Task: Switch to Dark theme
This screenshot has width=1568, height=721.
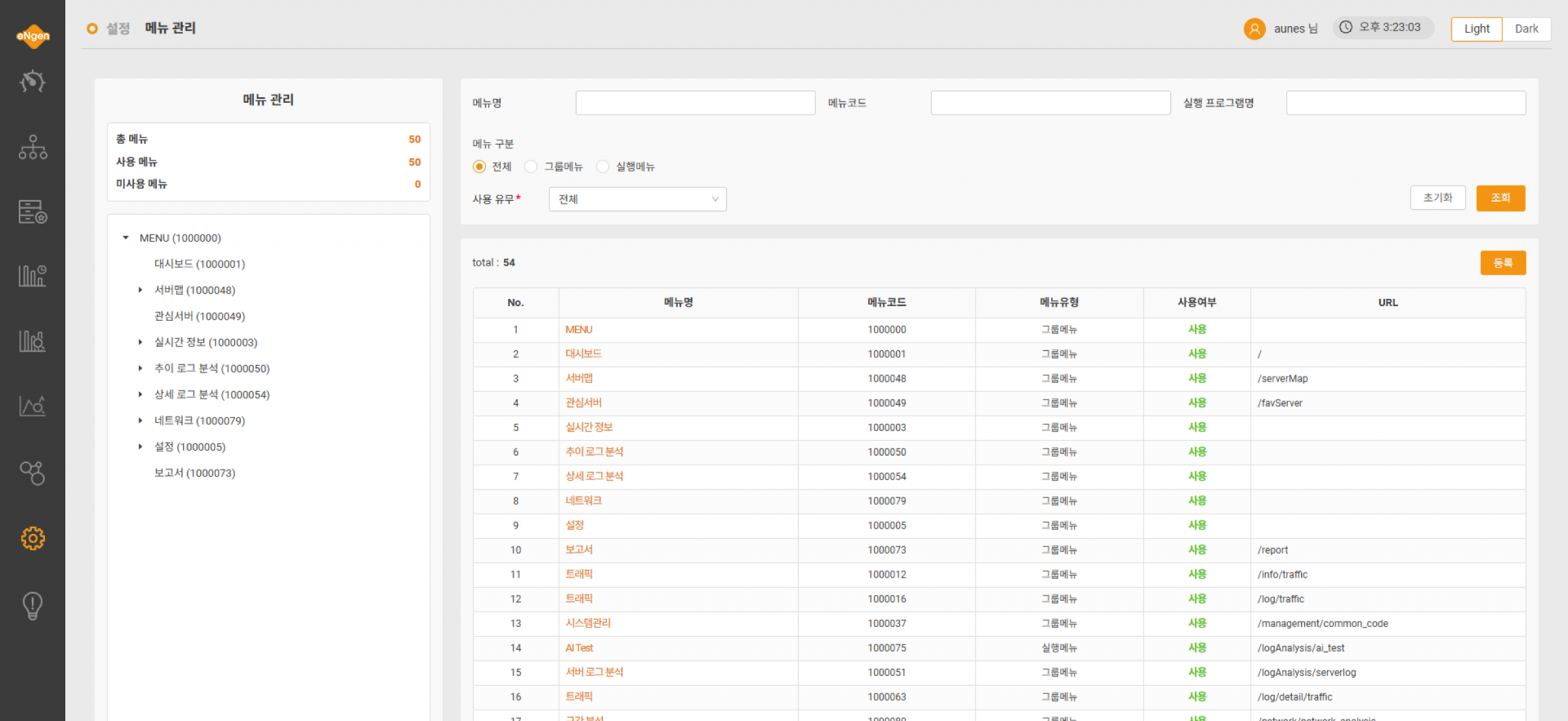Action: pyautogui.click(x=1526, y=29)
